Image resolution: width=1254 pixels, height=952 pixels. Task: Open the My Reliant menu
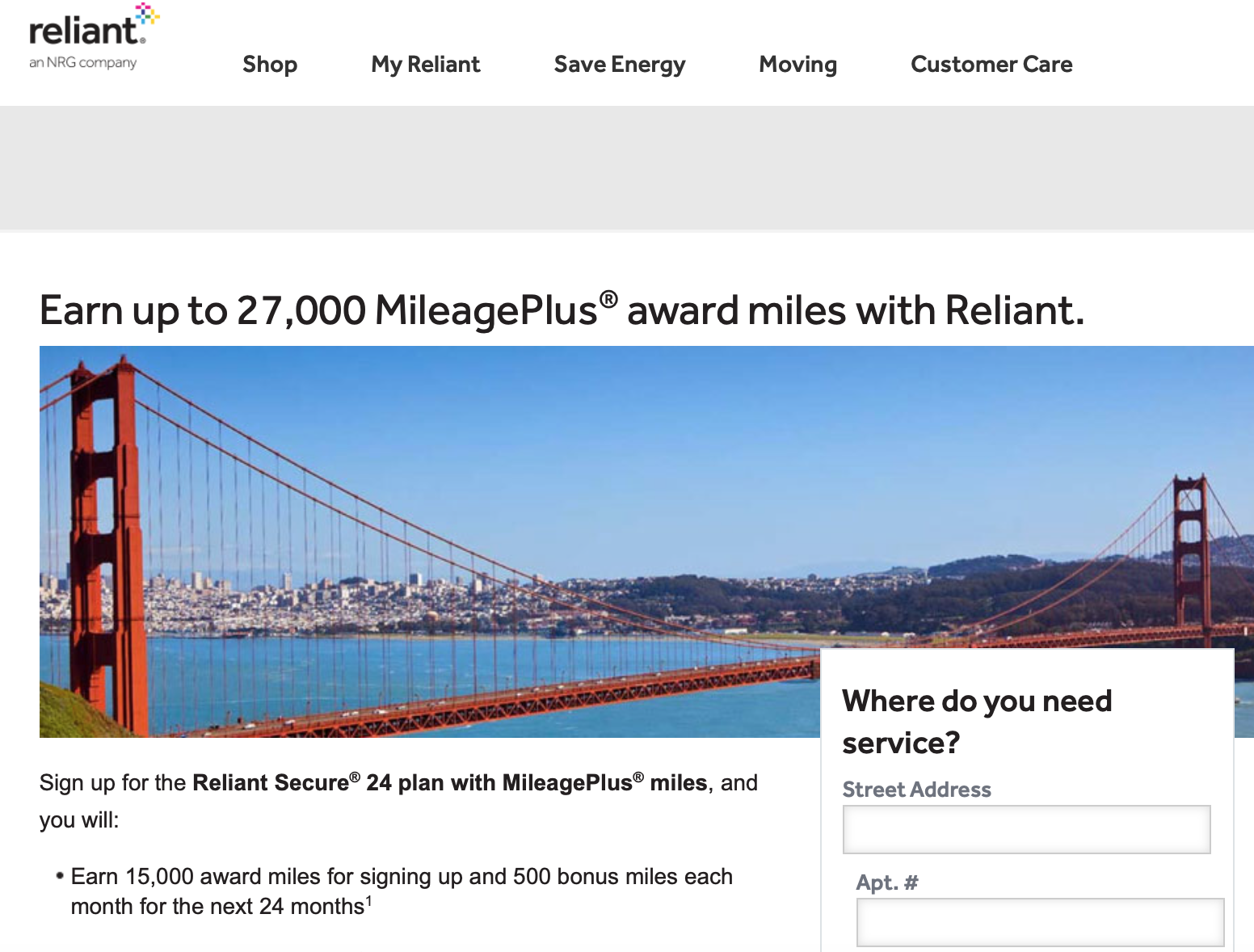[x=426, y=65]
